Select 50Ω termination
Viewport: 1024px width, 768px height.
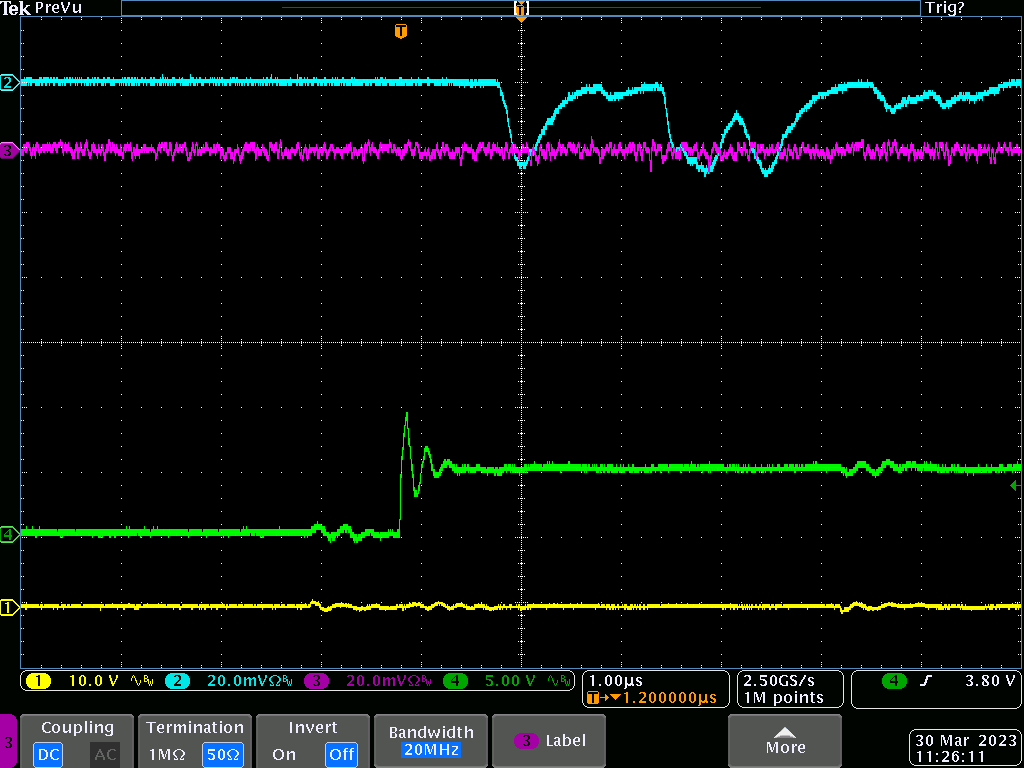(222, 754)
